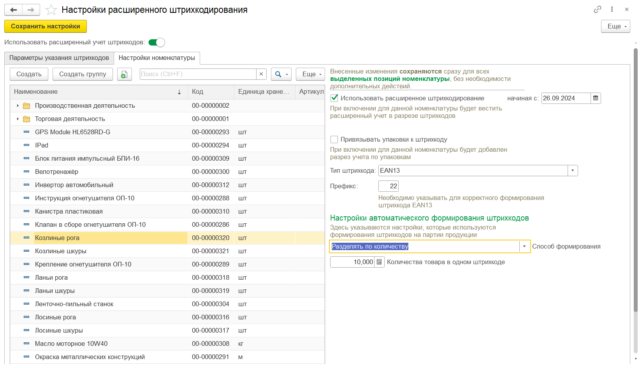Click the Код column header
Screen dimensions: 640x368
coord(211,92)
